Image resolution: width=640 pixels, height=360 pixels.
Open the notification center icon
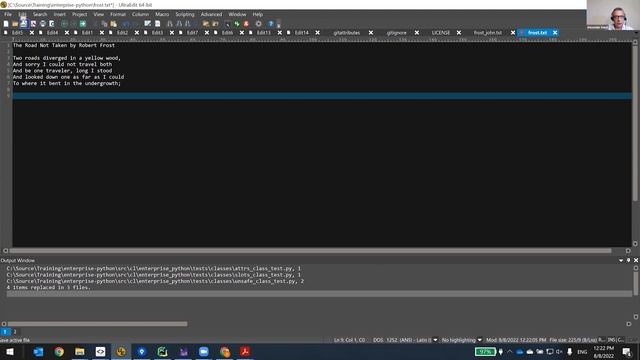tap(627, 352)
